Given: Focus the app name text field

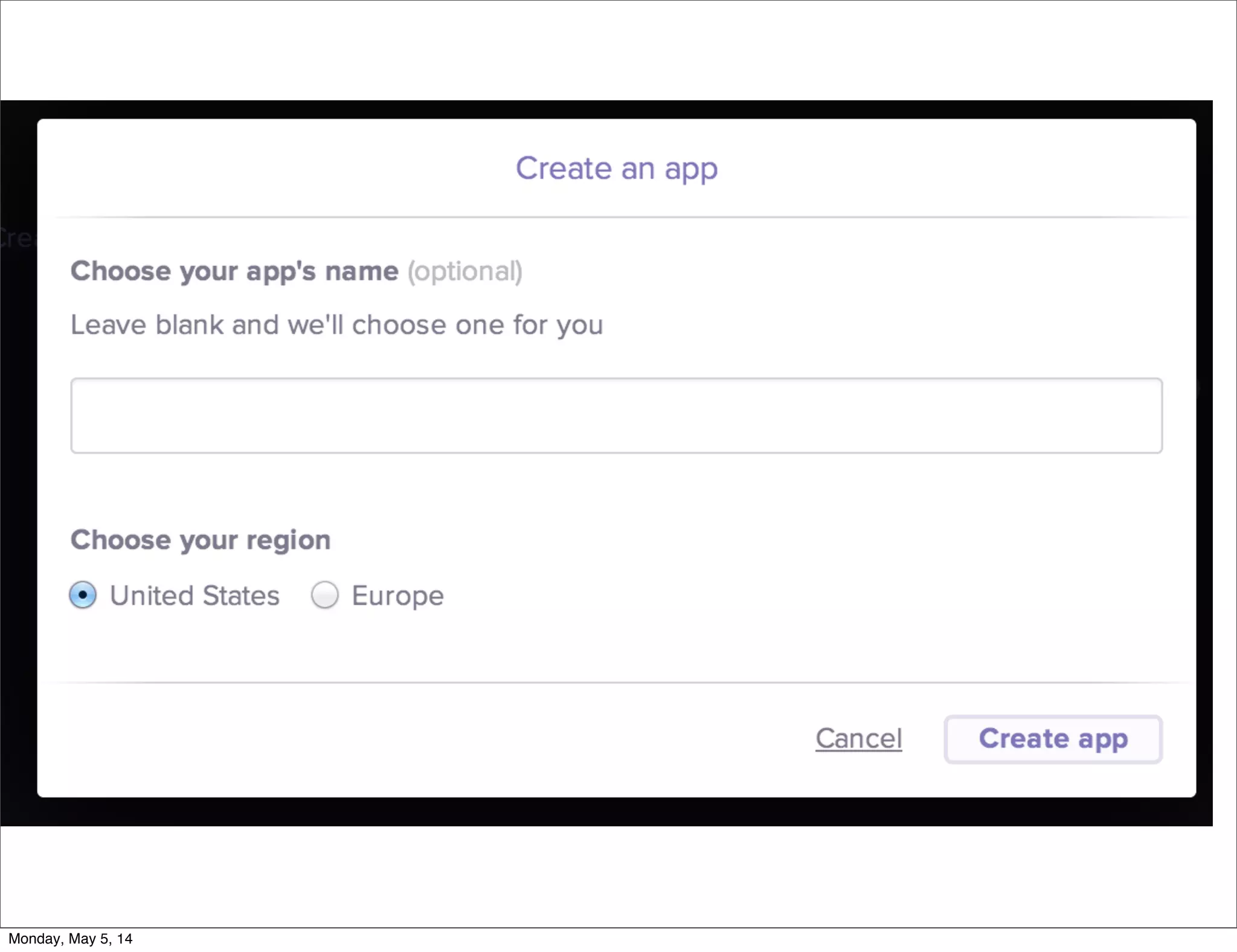Looking at the screenshot, I should 616,416.
